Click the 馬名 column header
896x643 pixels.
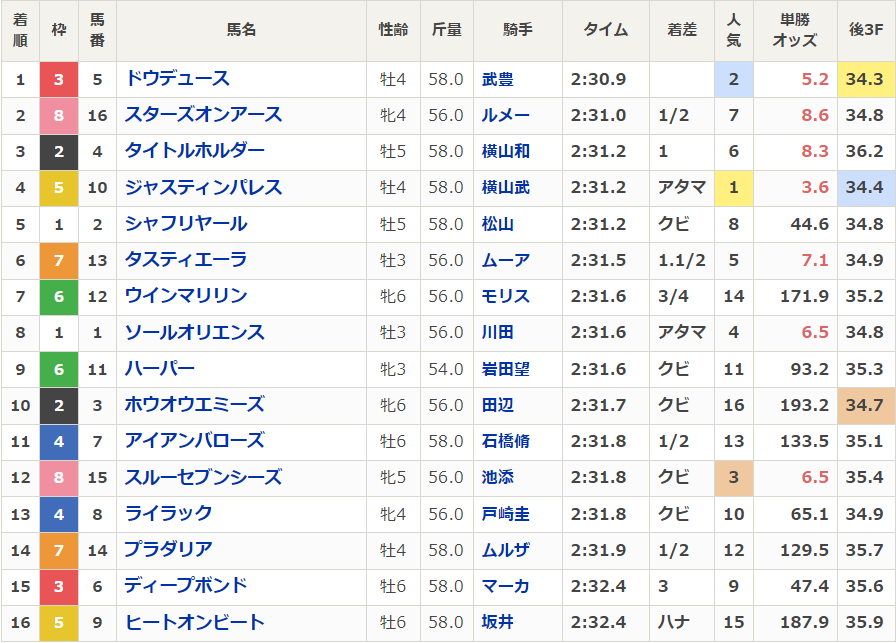[242, 30]
